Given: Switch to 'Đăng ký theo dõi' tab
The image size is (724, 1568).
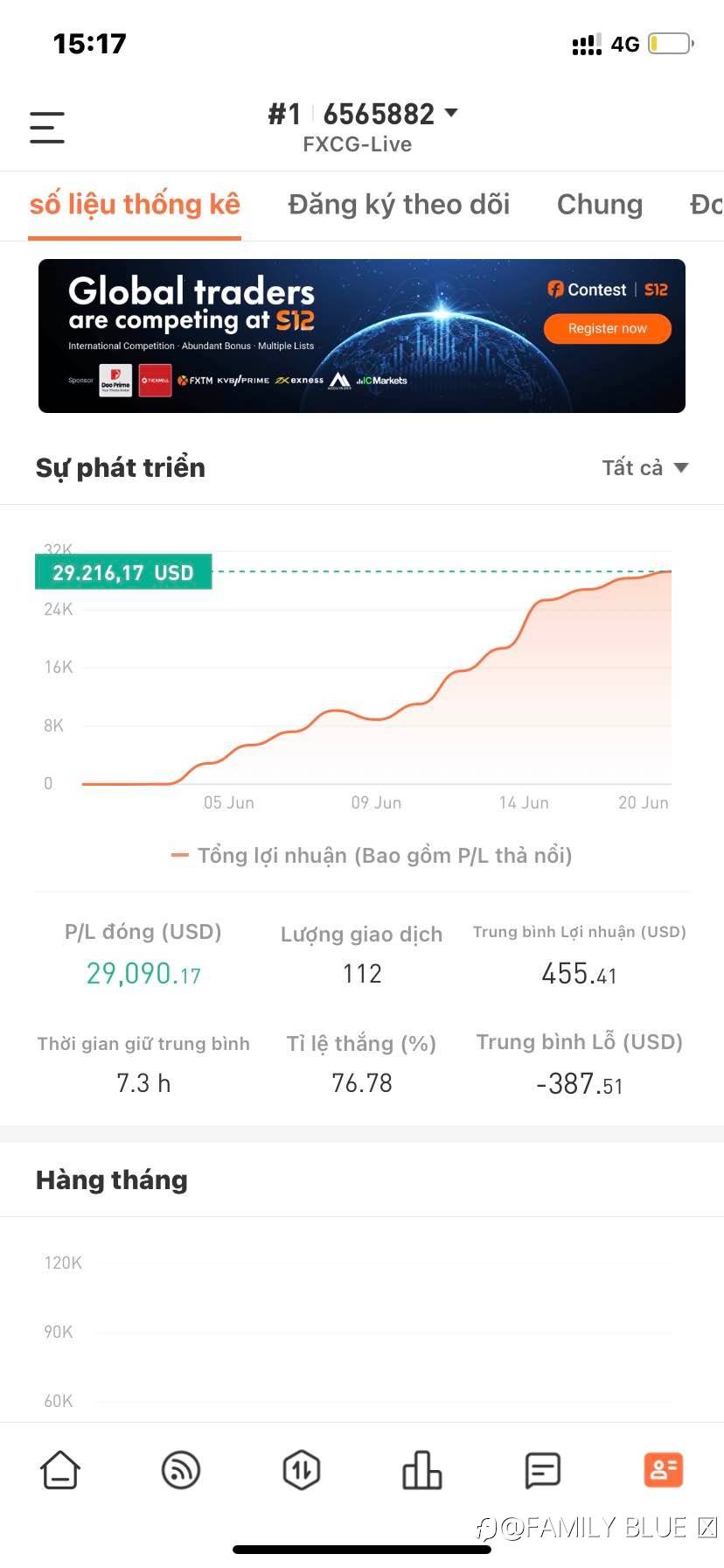Looking at the screenshot, I should [x=399, y=205].
